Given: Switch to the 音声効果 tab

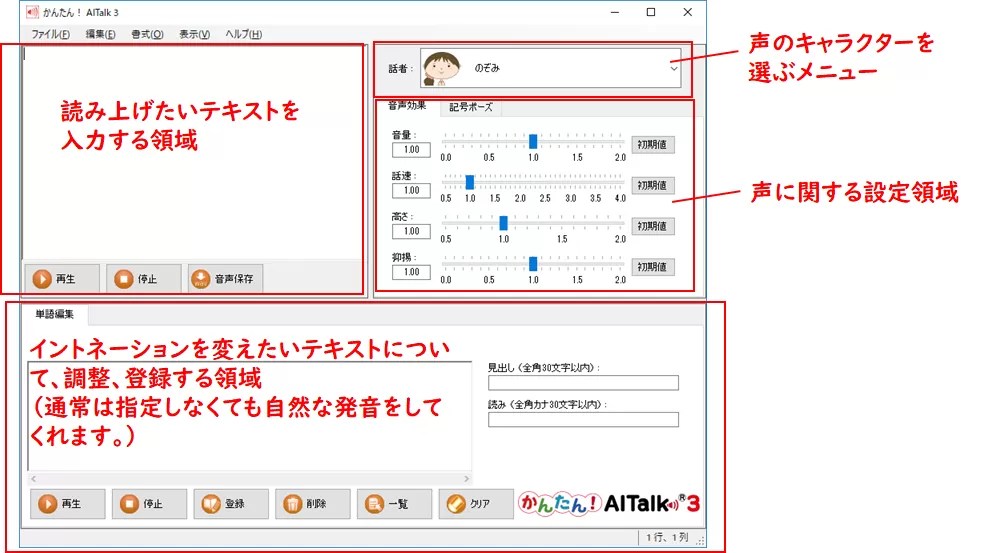Looking at the screenshot, I should click(x=407, y=106).
